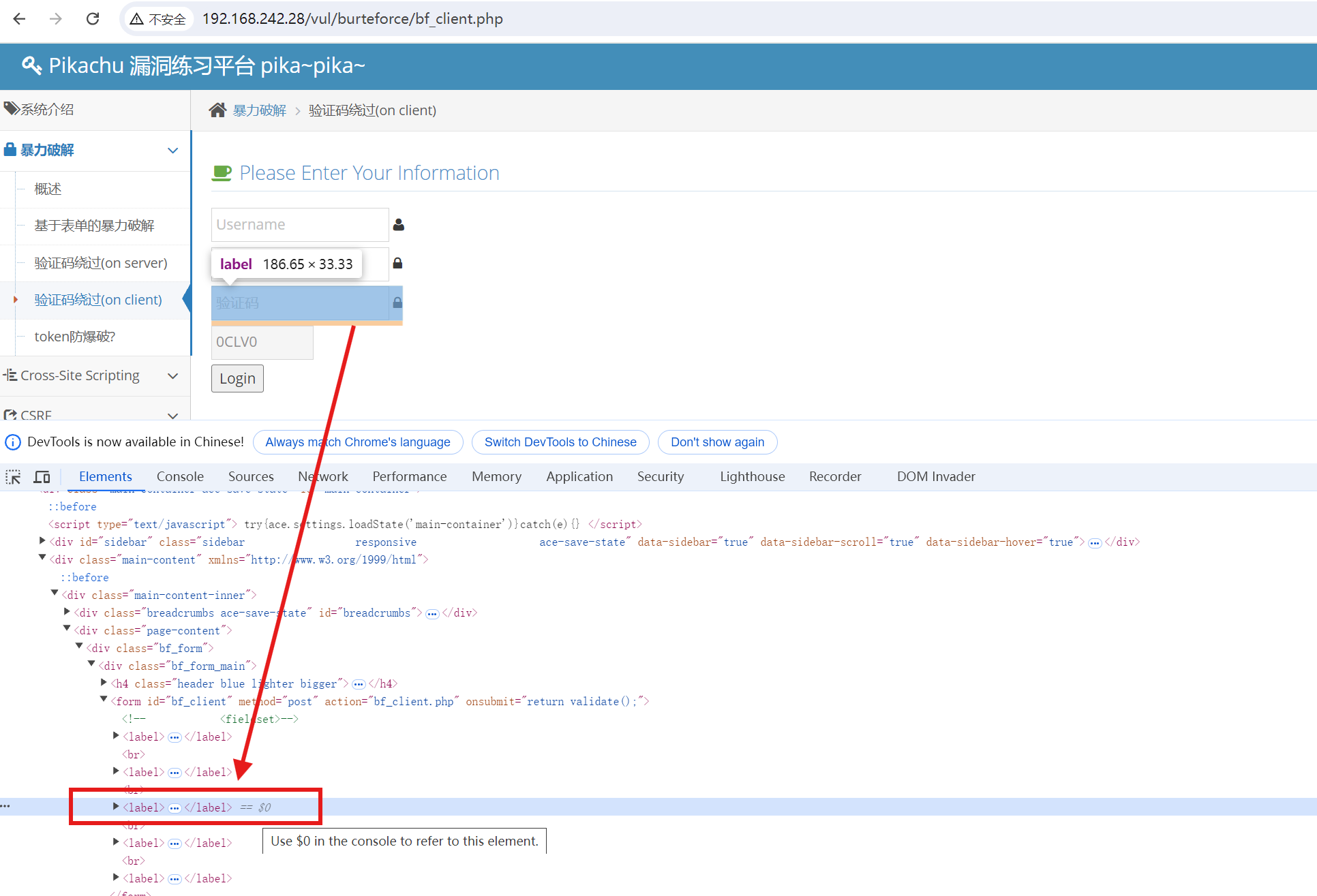Viewport: 1317px width, 896px height.
Task: Click the browser back arrow
Action: pos(19,18)
